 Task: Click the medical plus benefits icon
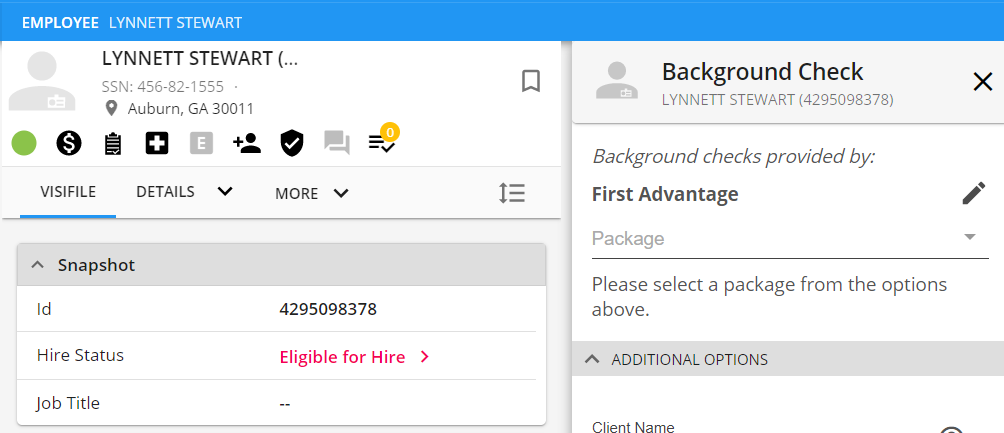(157, 144)
